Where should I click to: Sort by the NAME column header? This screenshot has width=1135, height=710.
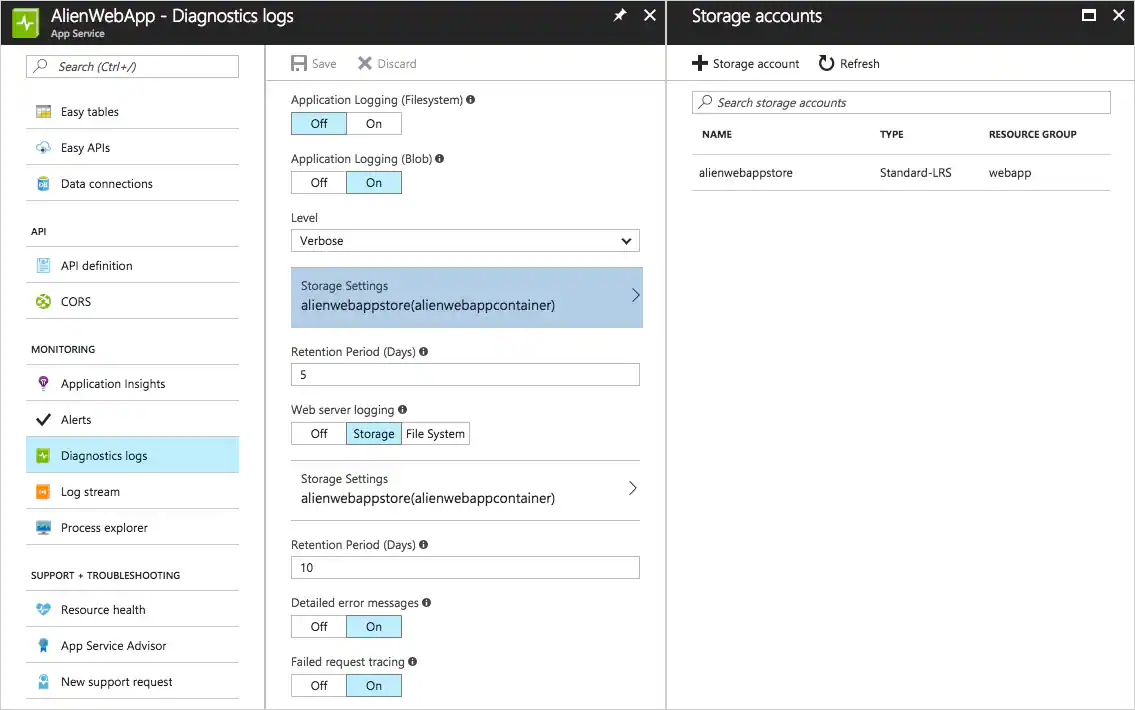(717, 135)
